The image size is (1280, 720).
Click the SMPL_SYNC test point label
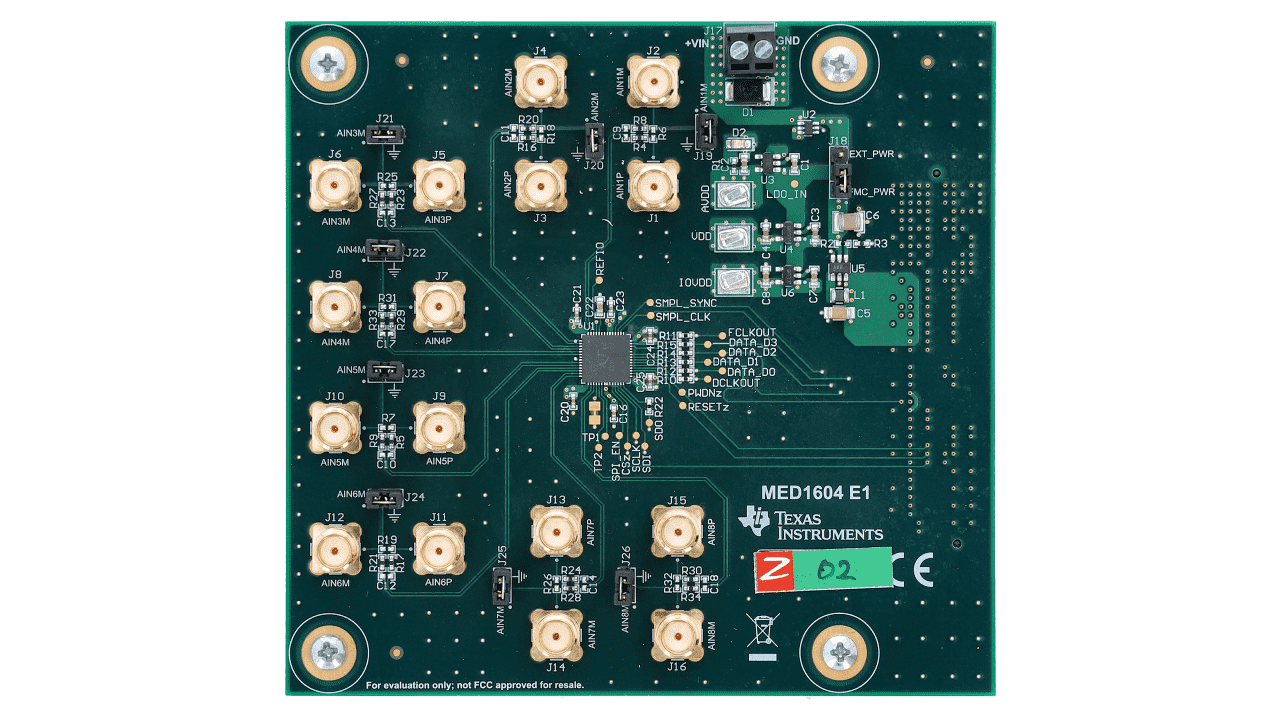[686, 302]
